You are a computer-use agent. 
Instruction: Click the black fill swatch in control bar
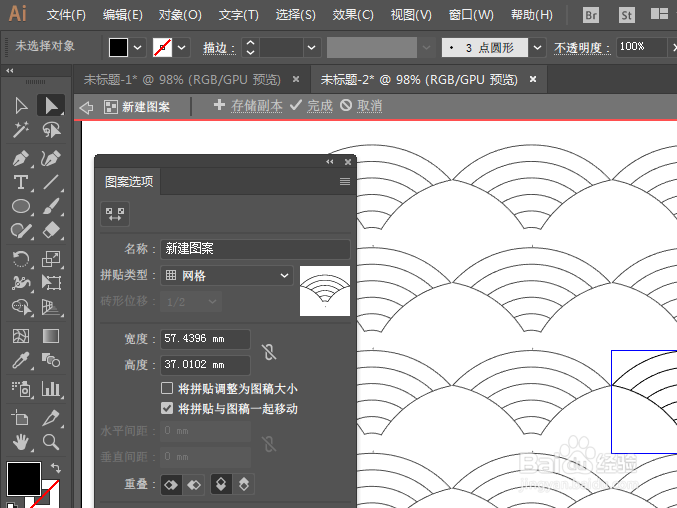coord(118,47)
